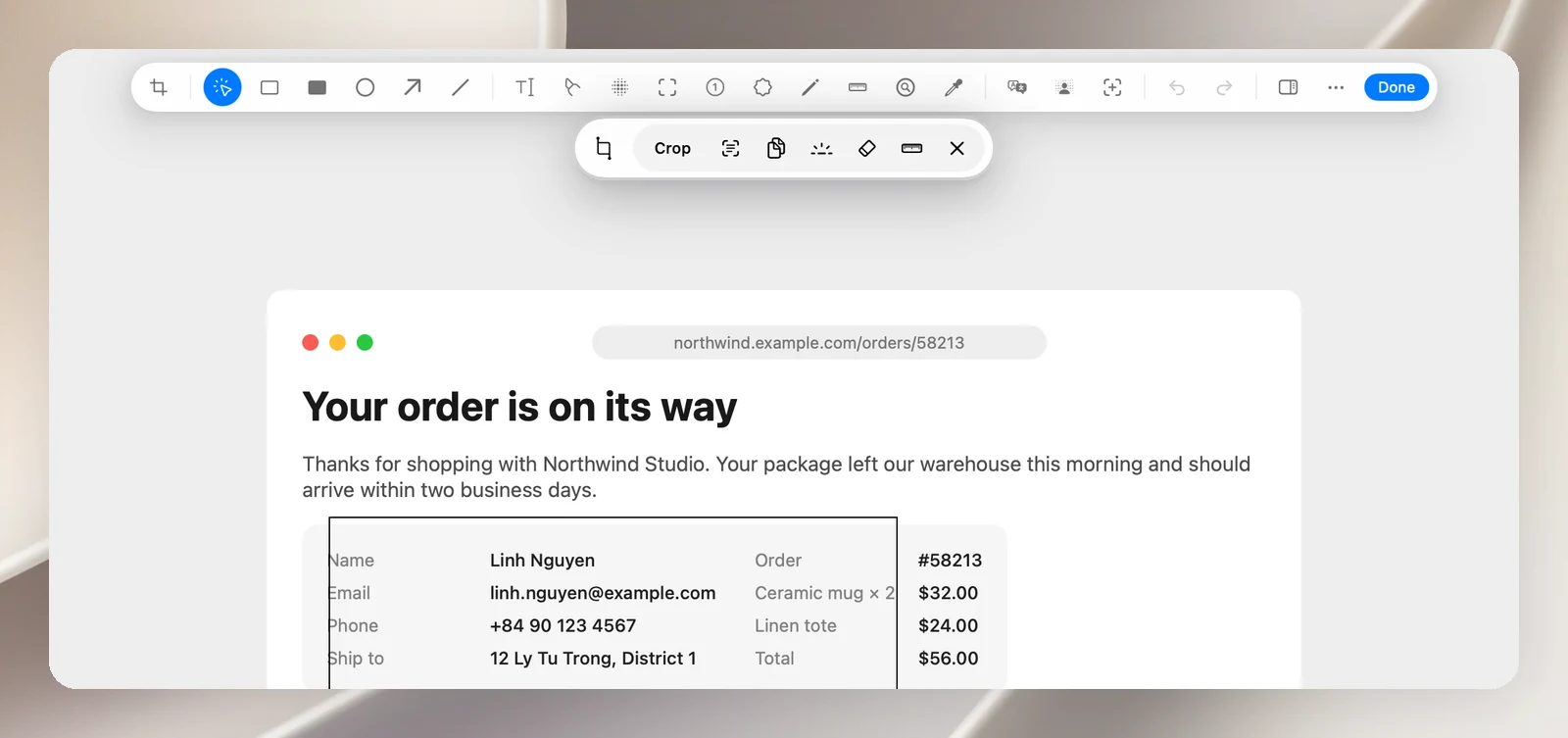Click the heading "Your order is on its way"

tap(519, 407)
